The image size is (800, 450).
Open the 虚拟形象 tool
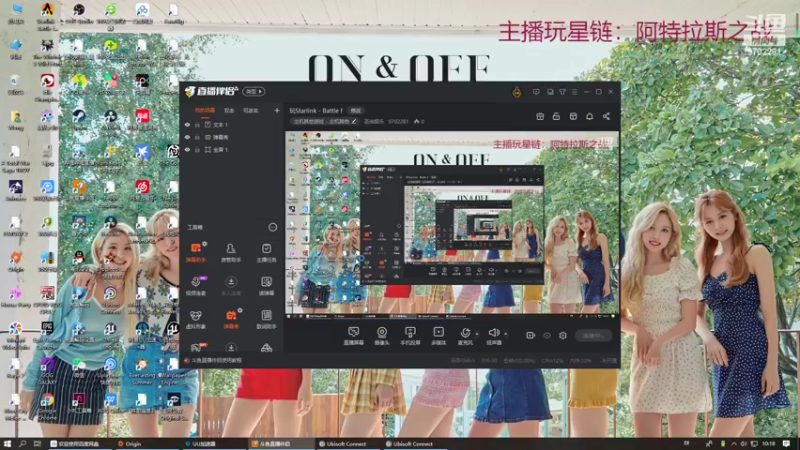click(195, 319)
